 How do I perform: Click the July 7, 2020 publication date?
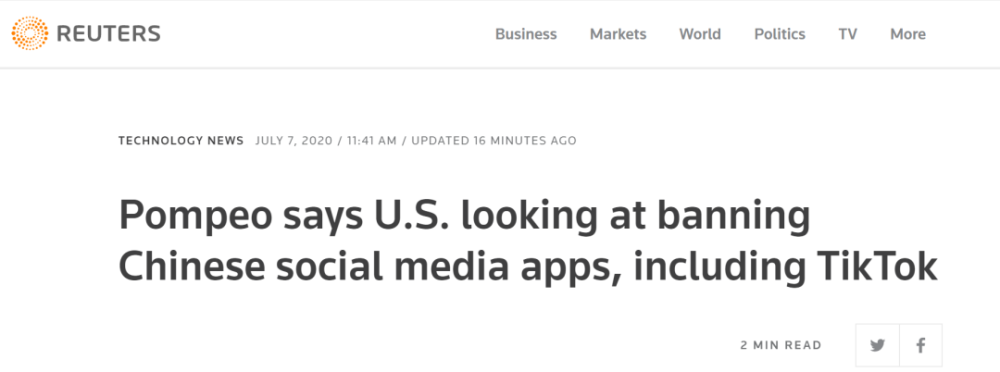tap(294, 140)
